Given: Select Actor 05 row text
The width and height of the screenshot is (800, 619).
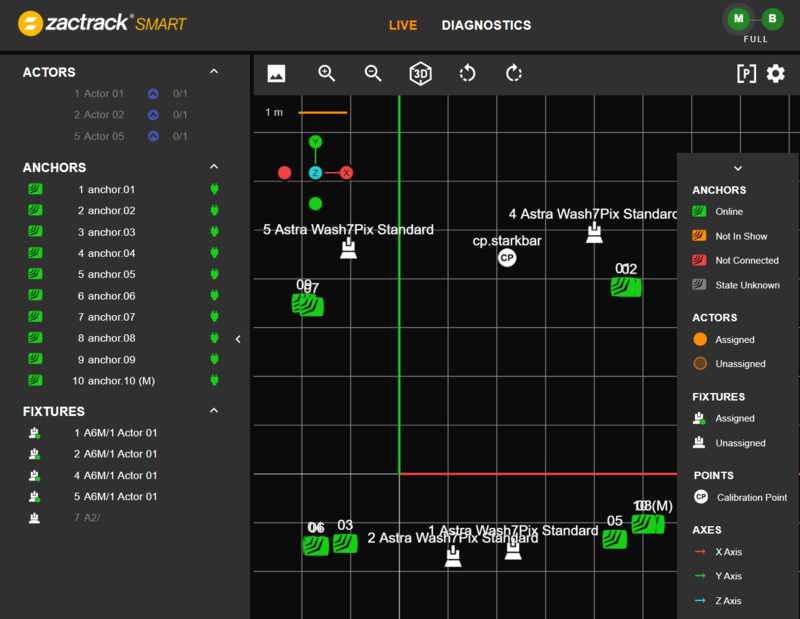Looking at the screenshot, I should click(x=99, y=136).
